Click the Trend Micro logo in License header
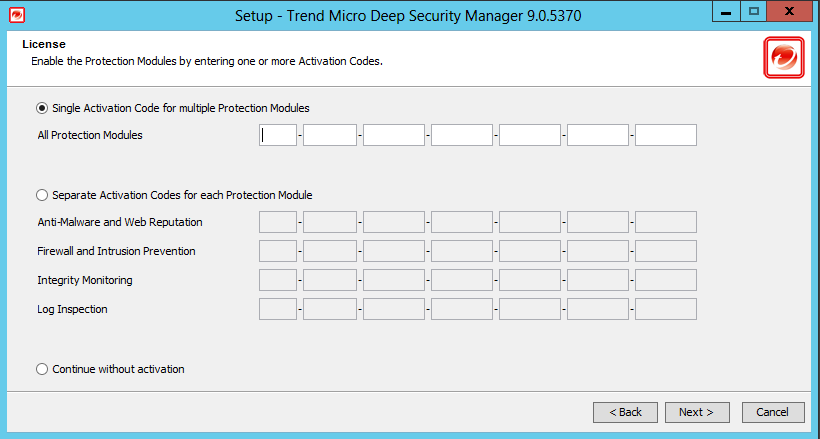Viewport: 820px width, 439px height. pos(783,58)
